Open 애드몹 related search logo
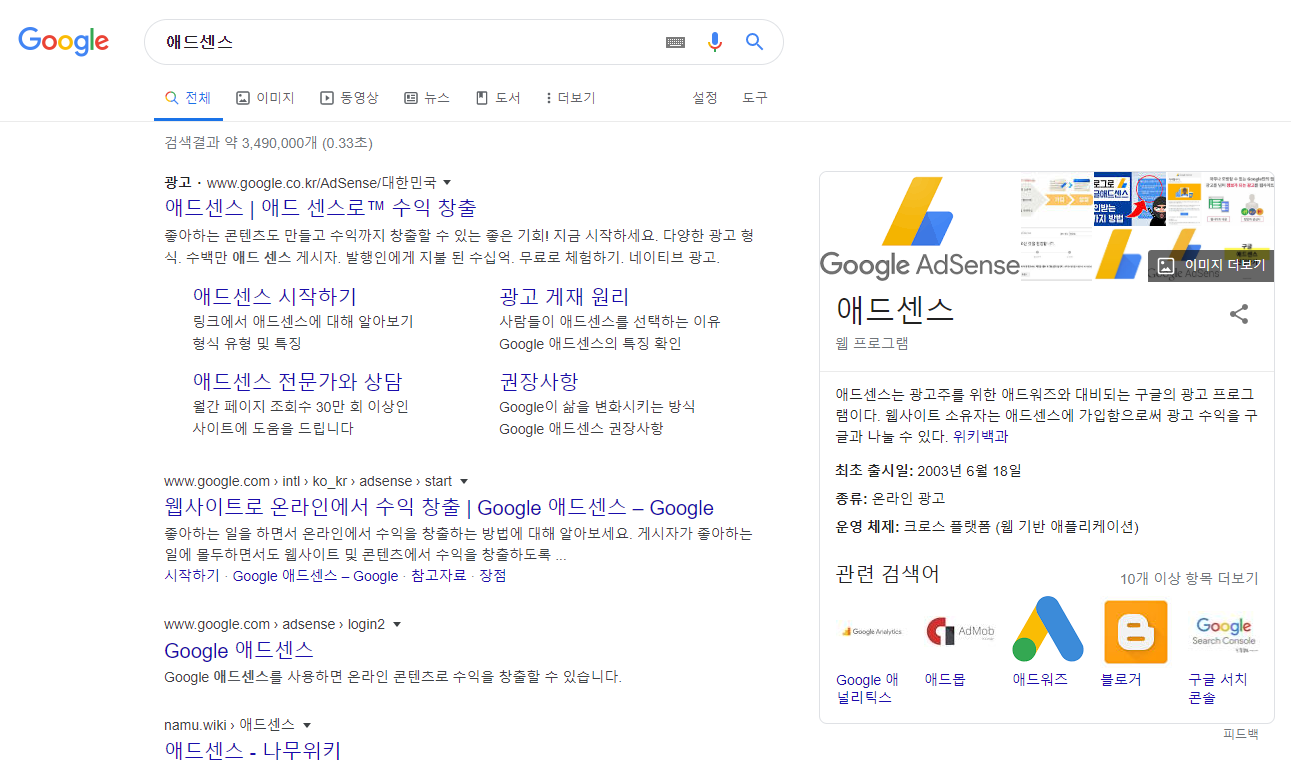Image resolution: width=1291 pixels, height=760 pixels. point(960,631)
